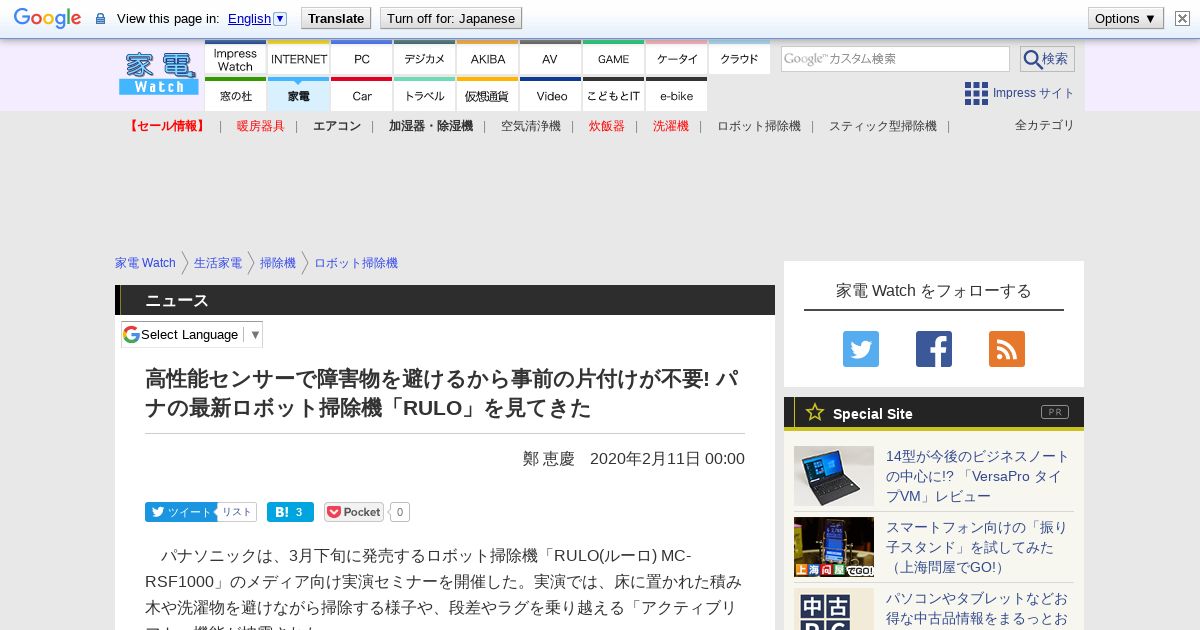Open the 加湿器・除湿機 category link
The width and height of the screenshot is (1200, 630).
click(x=431, y=126)
